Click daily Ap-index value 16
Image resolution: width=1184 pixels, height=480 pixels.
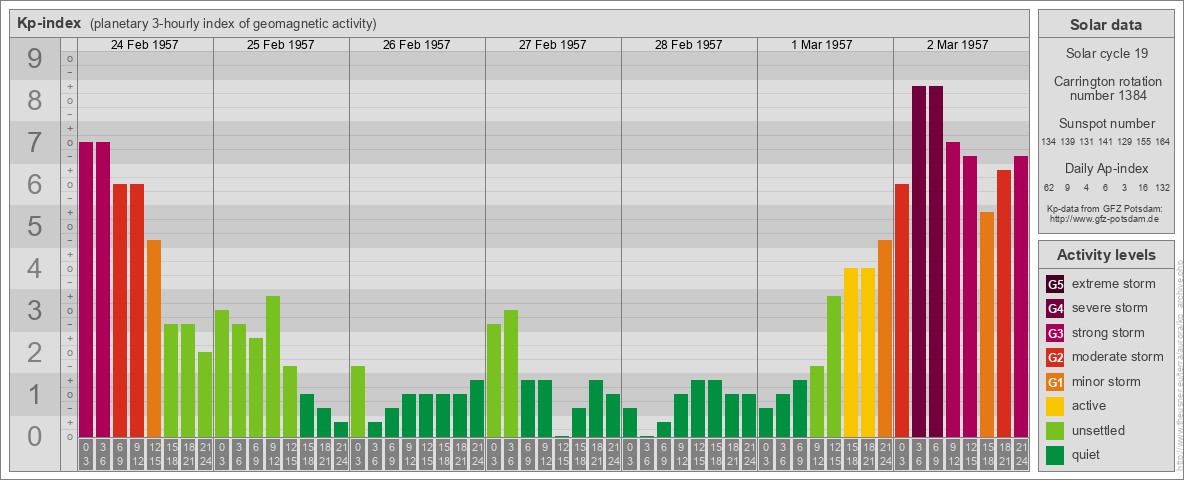tap(1143, 187)
